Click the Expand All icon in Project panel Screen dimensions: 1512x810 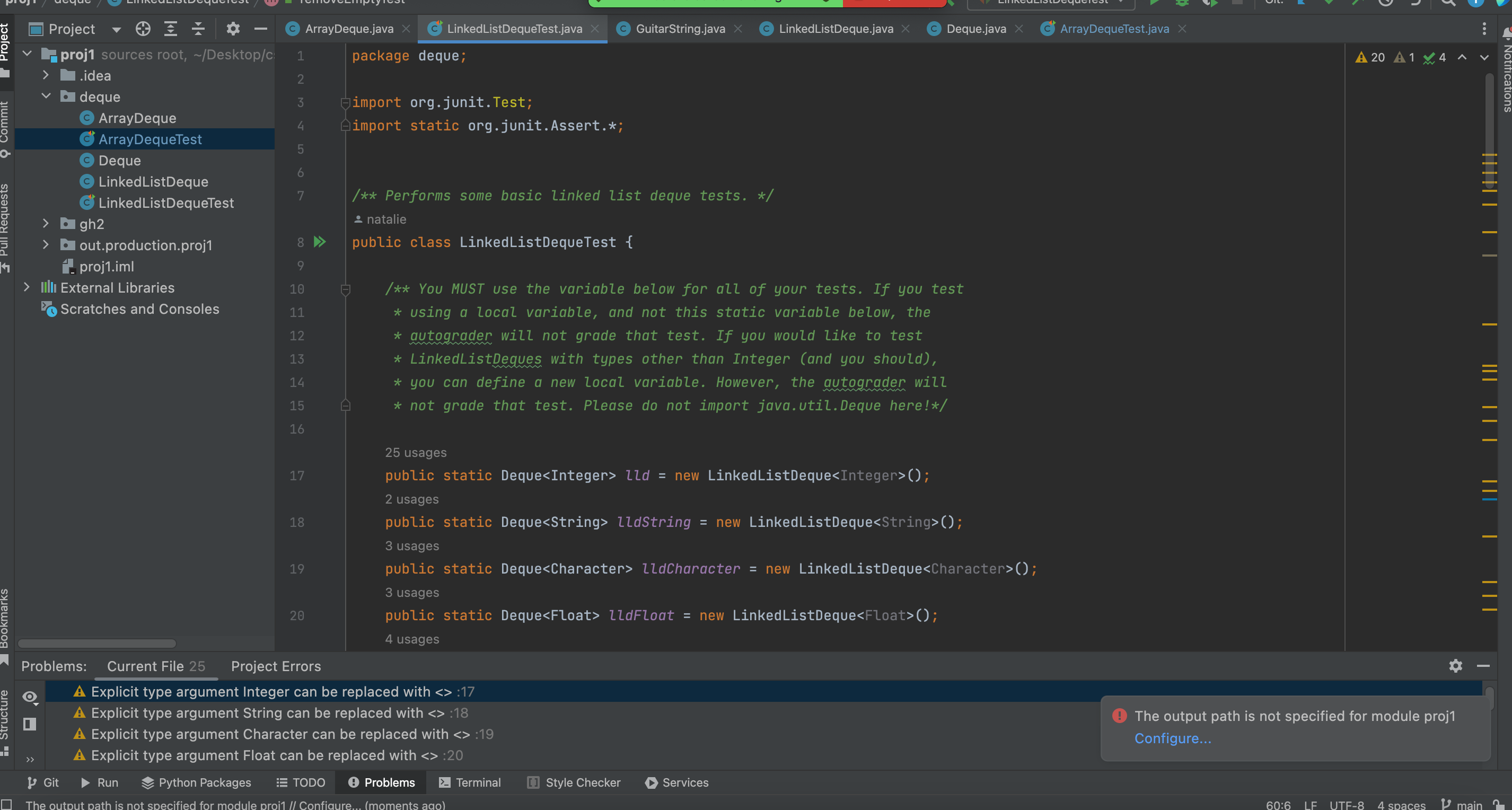tap(170, 29)
